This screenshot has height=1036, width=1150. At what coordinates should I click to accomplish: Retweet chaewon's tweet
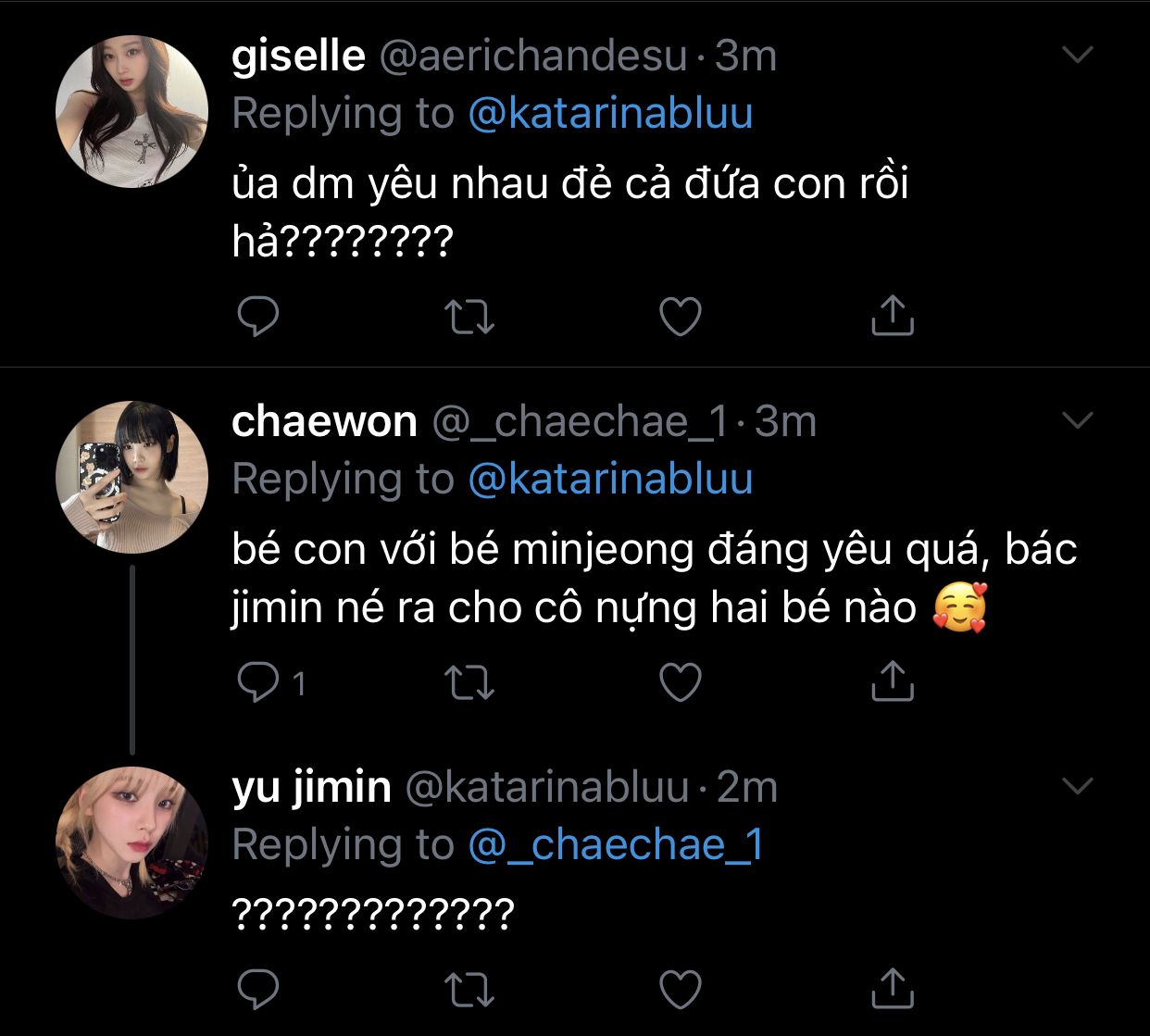tap(469, 682)
